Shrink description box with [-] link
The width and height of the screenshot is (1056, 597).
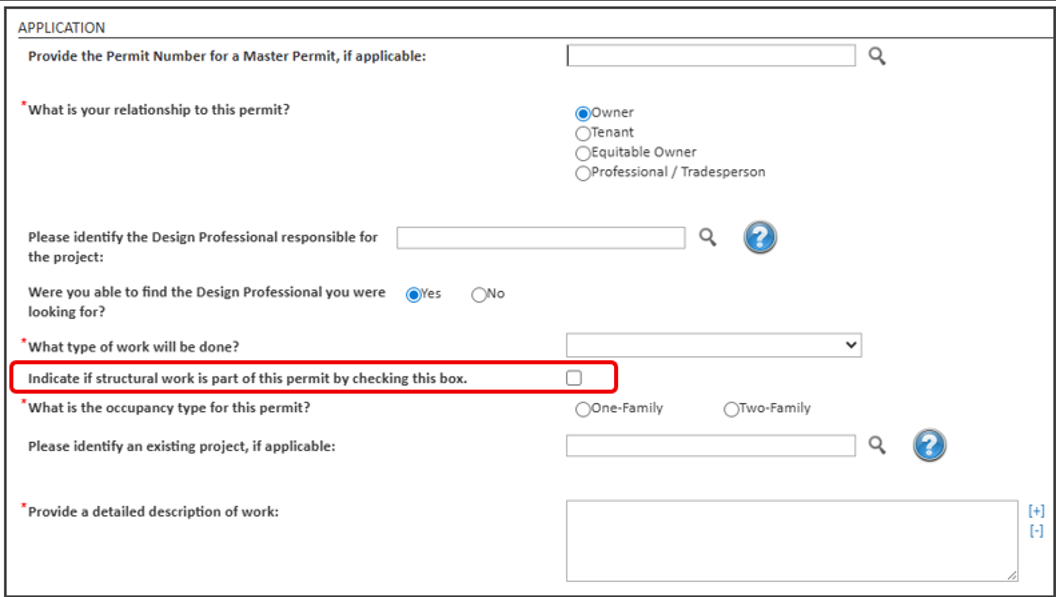point(1036,531)
